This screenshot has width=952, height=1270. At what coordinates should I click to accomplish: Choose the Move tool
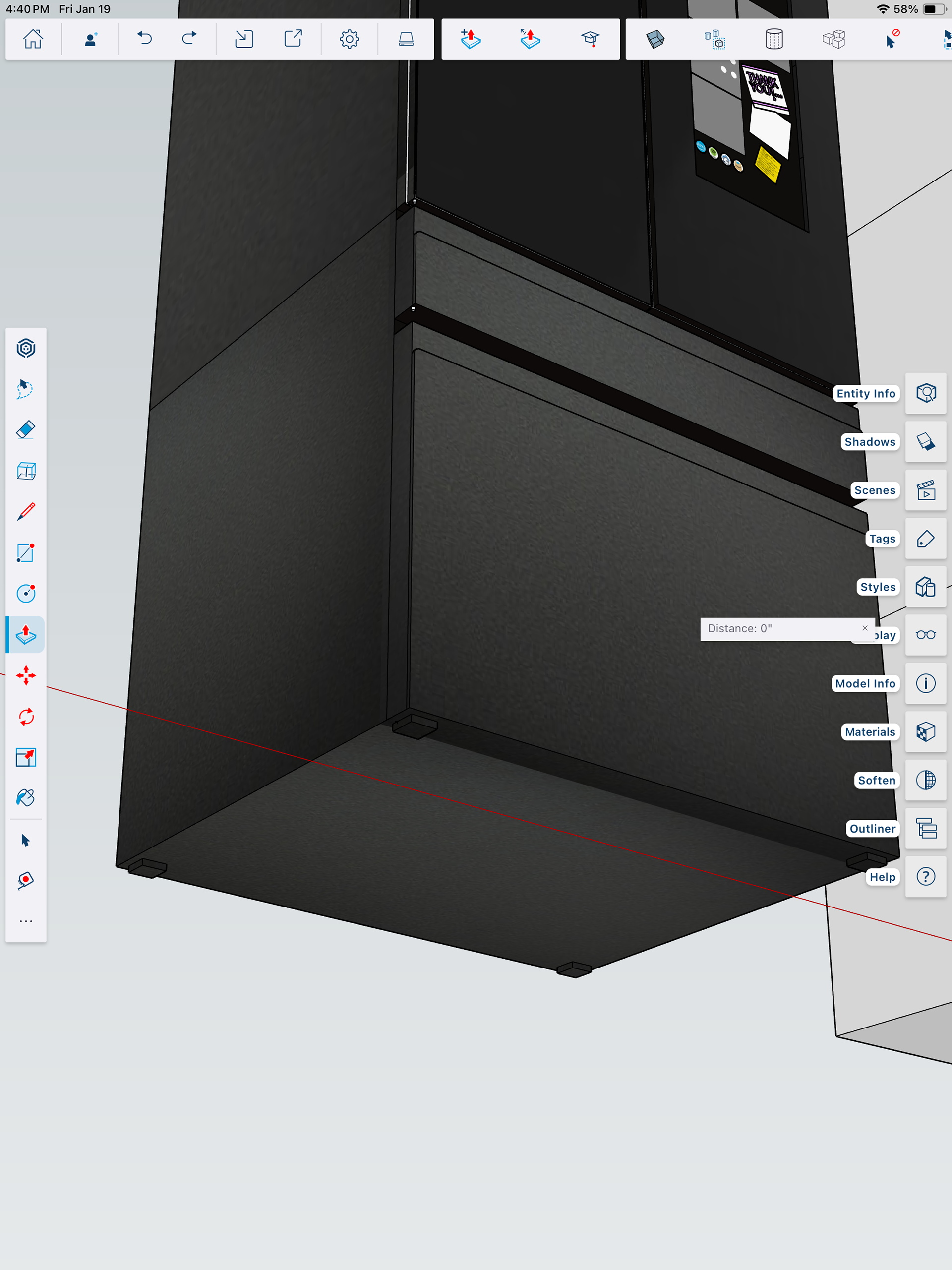point(26,676)
